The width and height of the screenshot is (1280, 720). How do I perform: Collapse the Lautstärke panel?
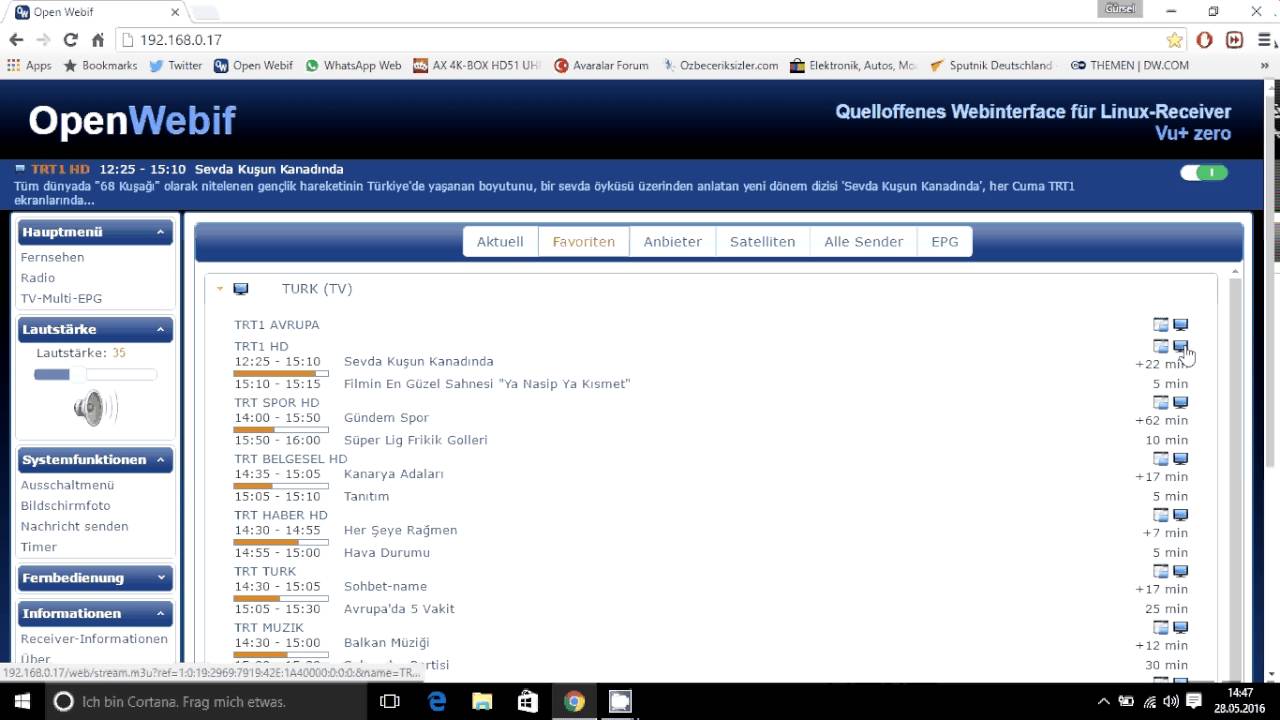(x=160, y=329)
